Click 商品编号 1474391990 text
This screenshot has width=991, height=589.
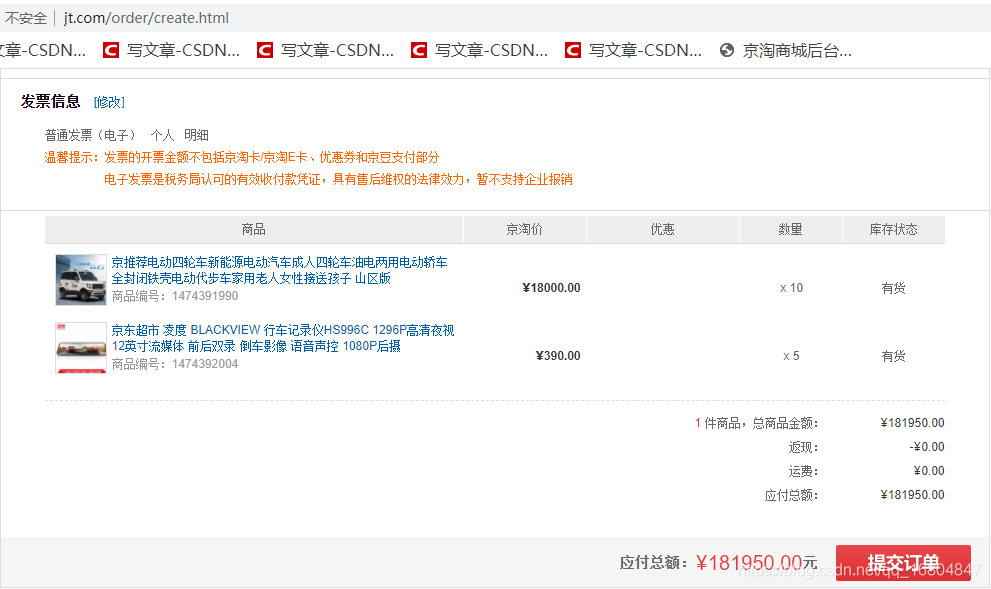175,296
